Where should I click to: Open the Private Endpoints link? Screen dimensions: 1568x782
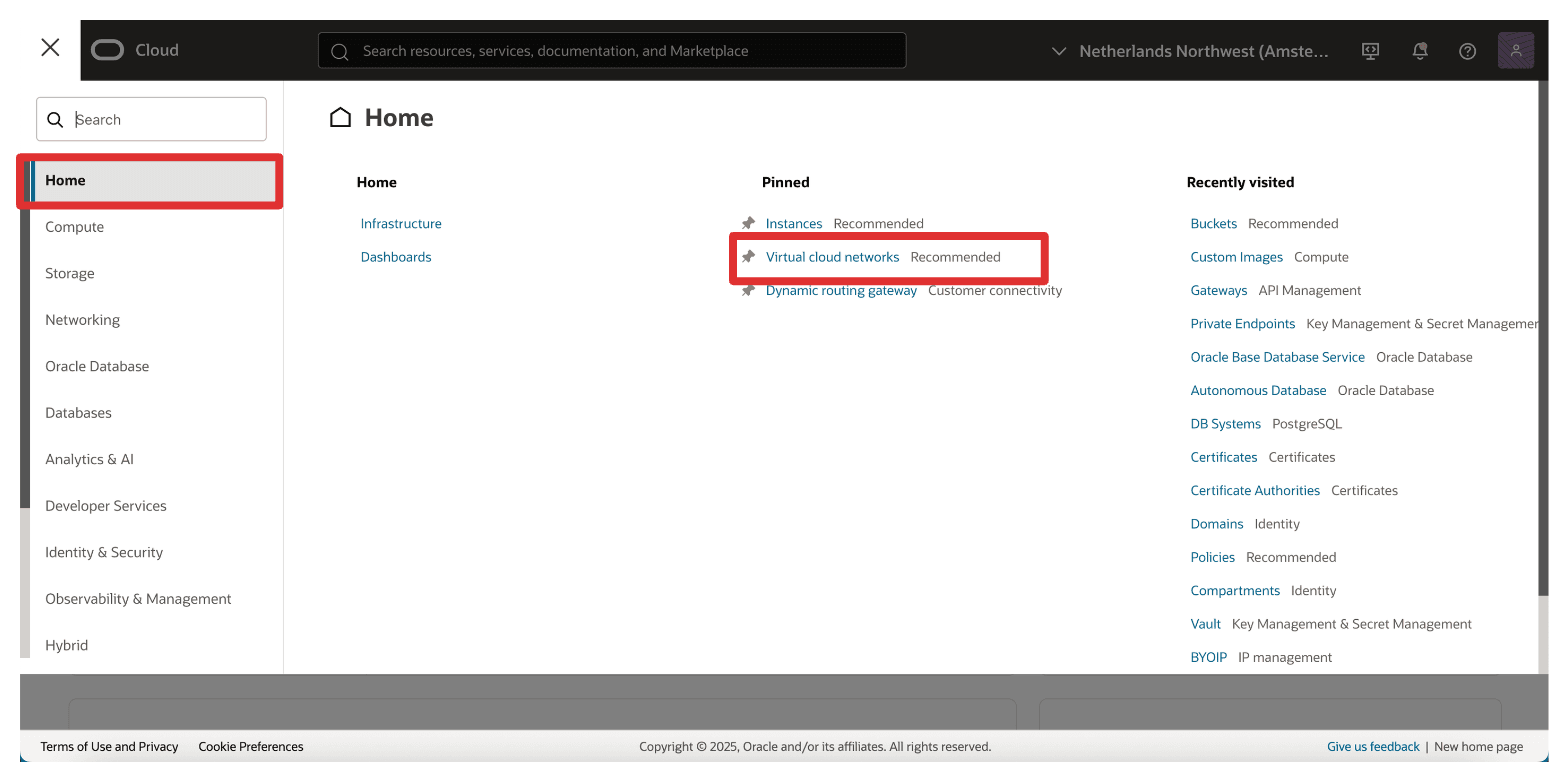click(x=1242, y=323)
